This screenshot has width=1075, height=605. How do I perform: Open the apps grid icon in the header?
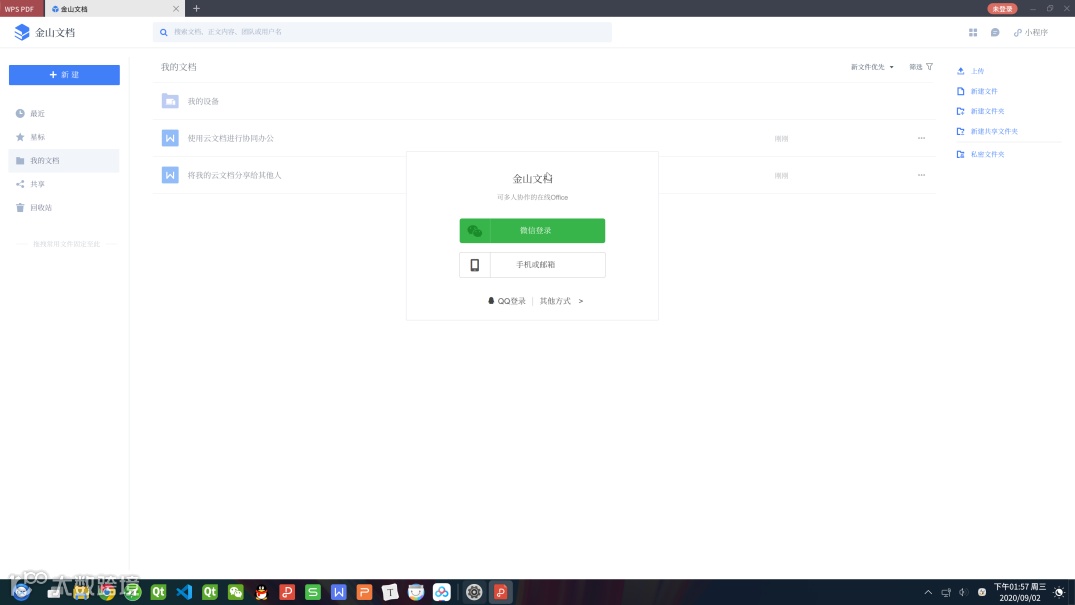(973, 32)
